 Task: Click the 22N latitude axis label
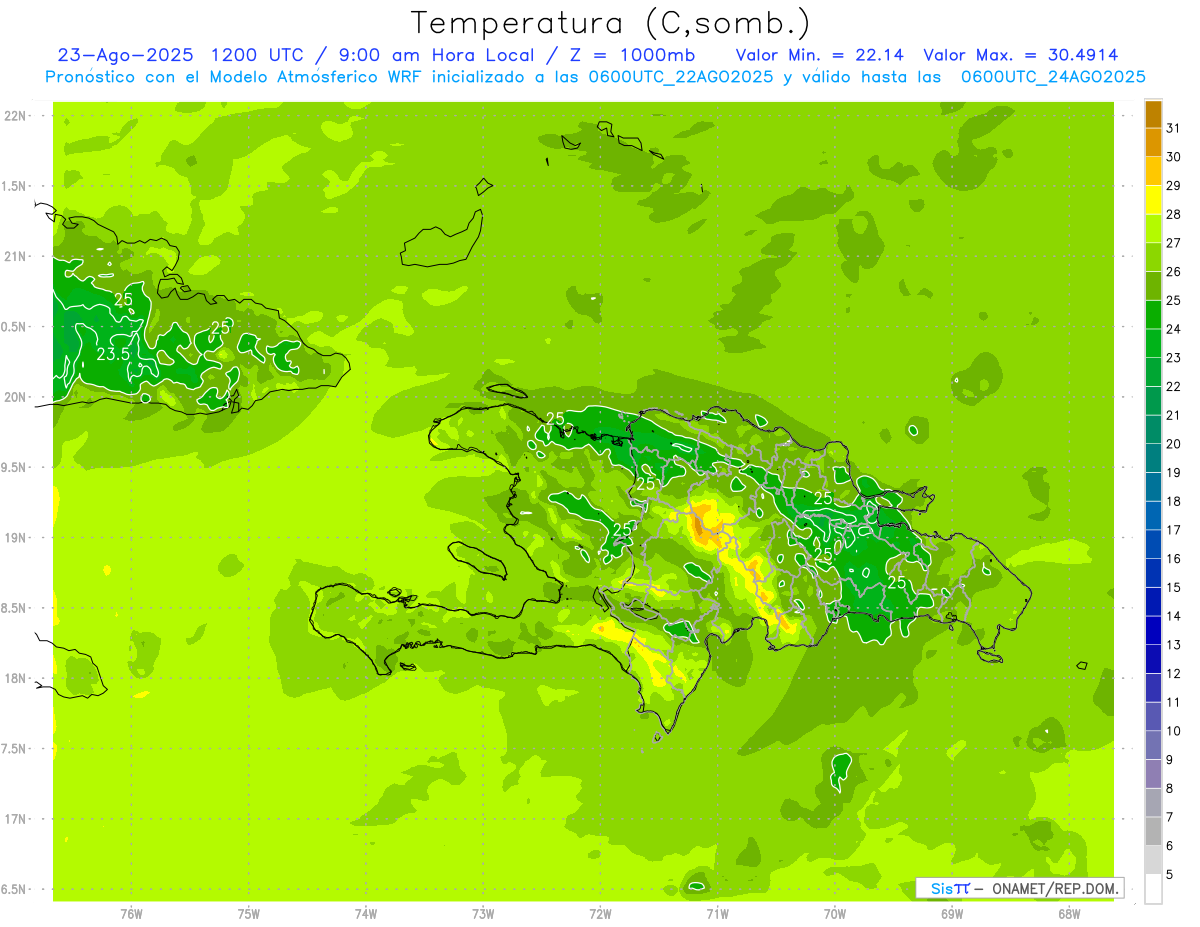pyautogui.click(x=16, y=116)
